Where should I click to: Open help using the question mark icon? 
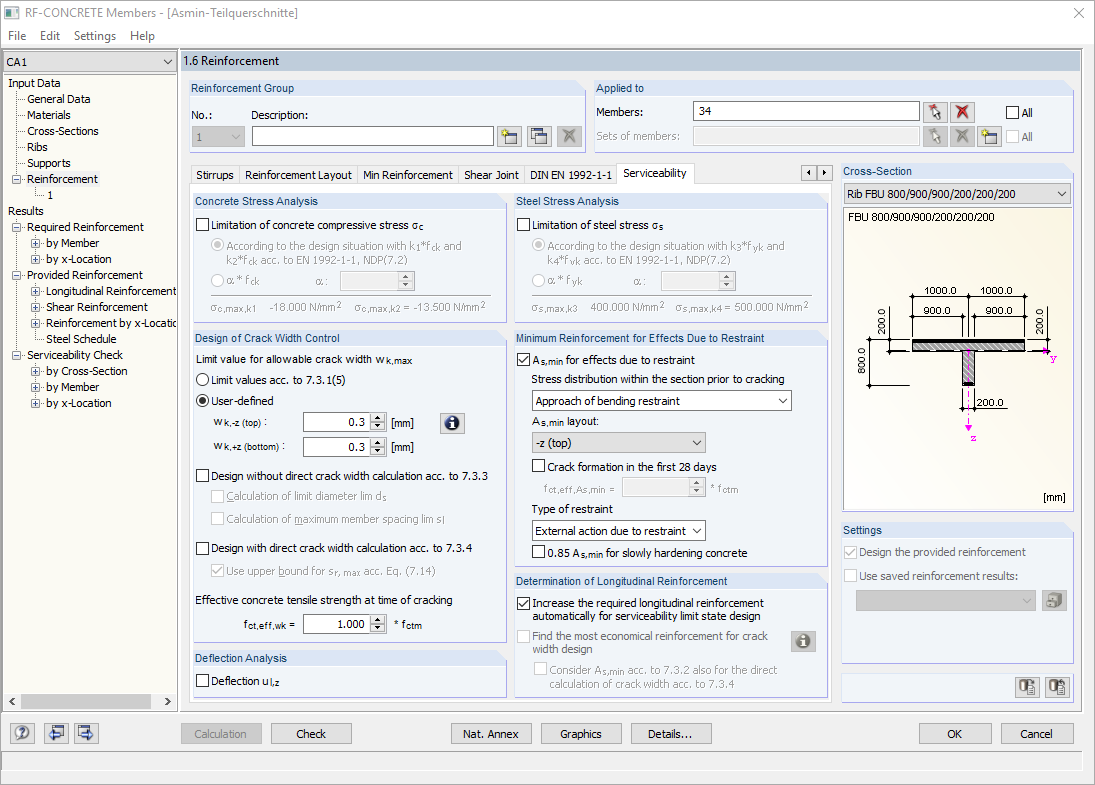coord(21,733)
